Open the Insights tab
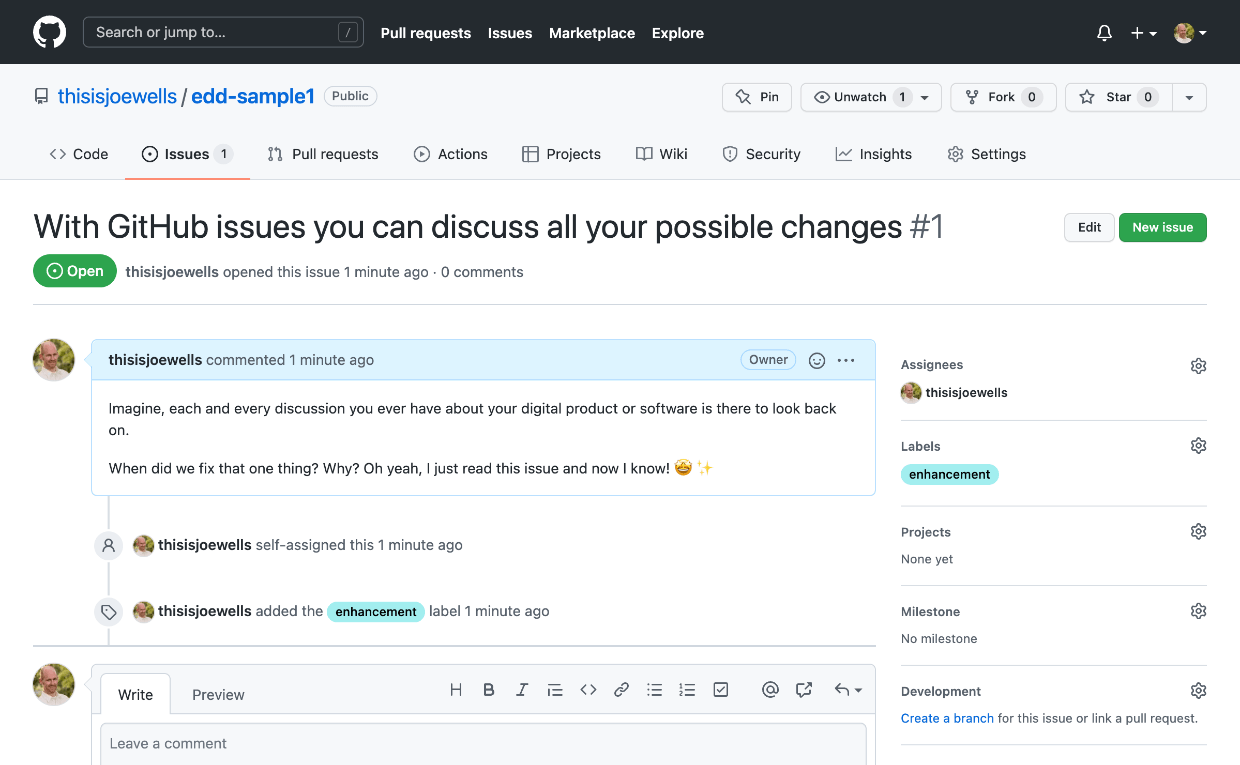 (x=874, y=154)
